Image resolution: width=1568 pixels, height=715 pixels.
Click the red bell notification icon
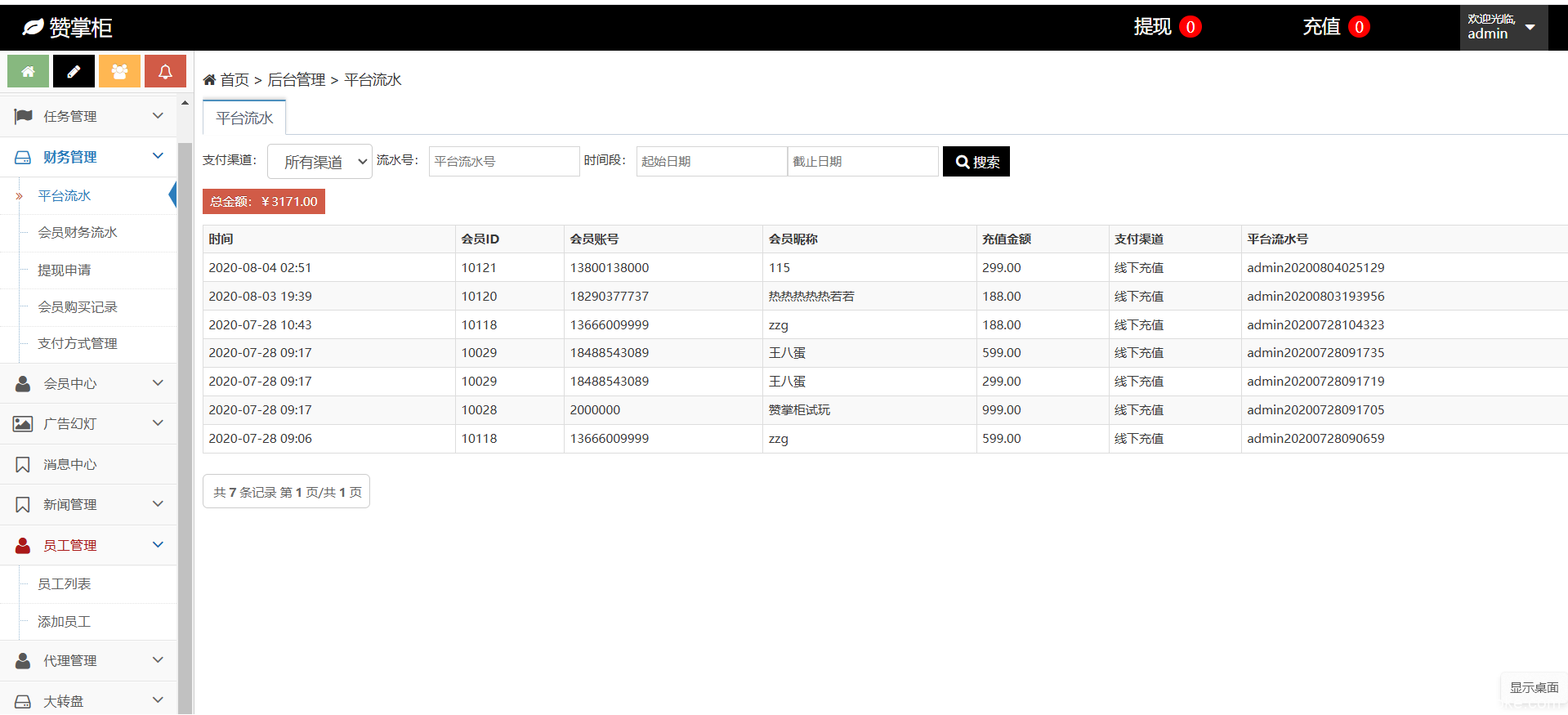pyautogui.click(x=165, y=72)
